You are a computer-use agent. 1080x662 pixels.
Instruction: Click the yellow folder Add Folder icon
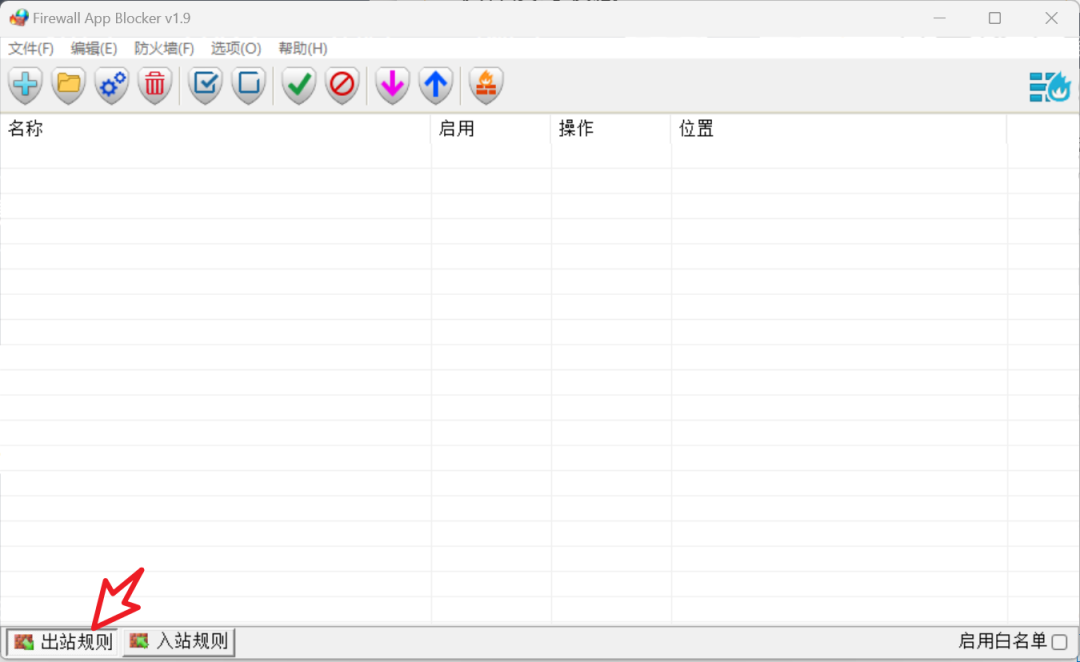(x=69, y=85)
